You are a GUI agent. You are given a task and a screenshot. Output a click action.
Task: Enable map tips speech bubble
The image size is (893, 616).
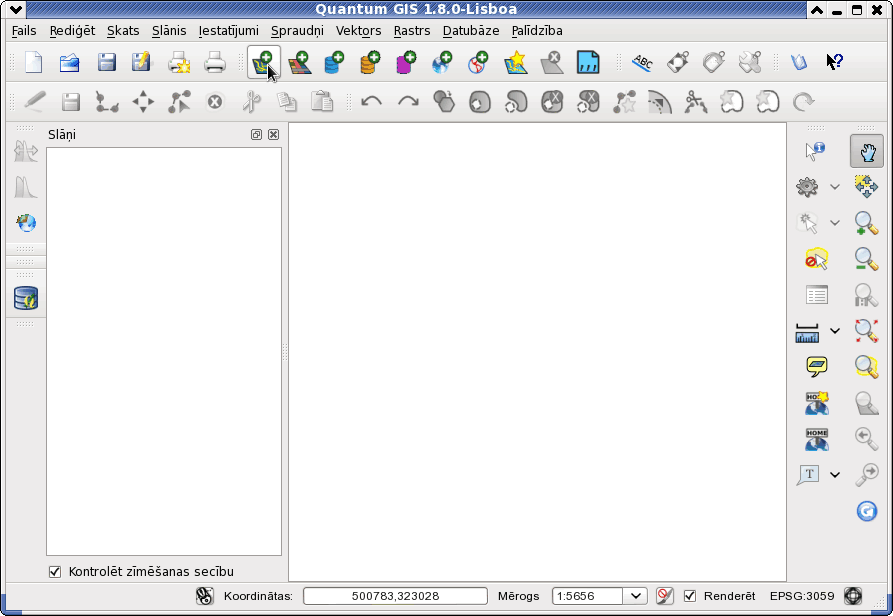point(817,366)
